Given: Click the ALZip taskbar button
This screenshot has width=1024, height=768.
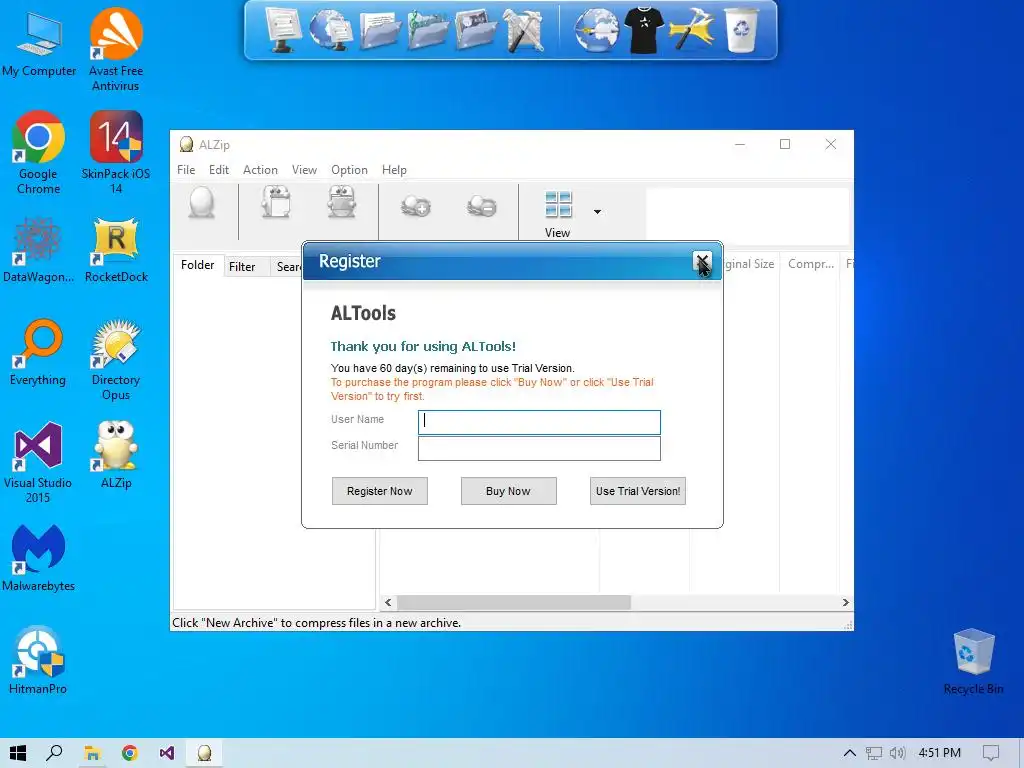Looking at the screenshot, I should [x=204, y=753].
